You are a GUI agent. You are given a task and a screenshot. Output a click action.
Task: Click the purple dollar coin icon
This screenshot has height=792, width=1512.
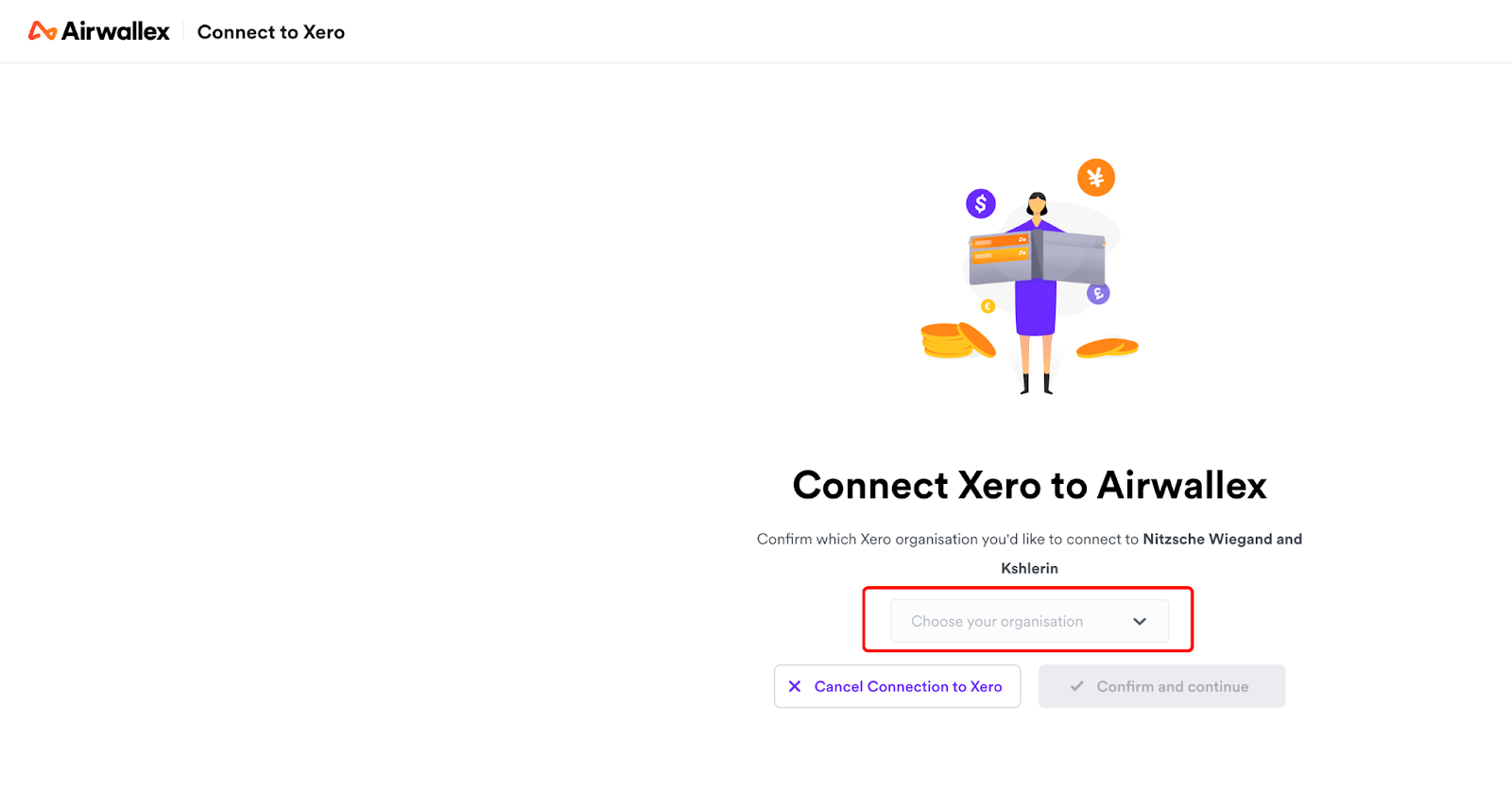click(981, 203)
